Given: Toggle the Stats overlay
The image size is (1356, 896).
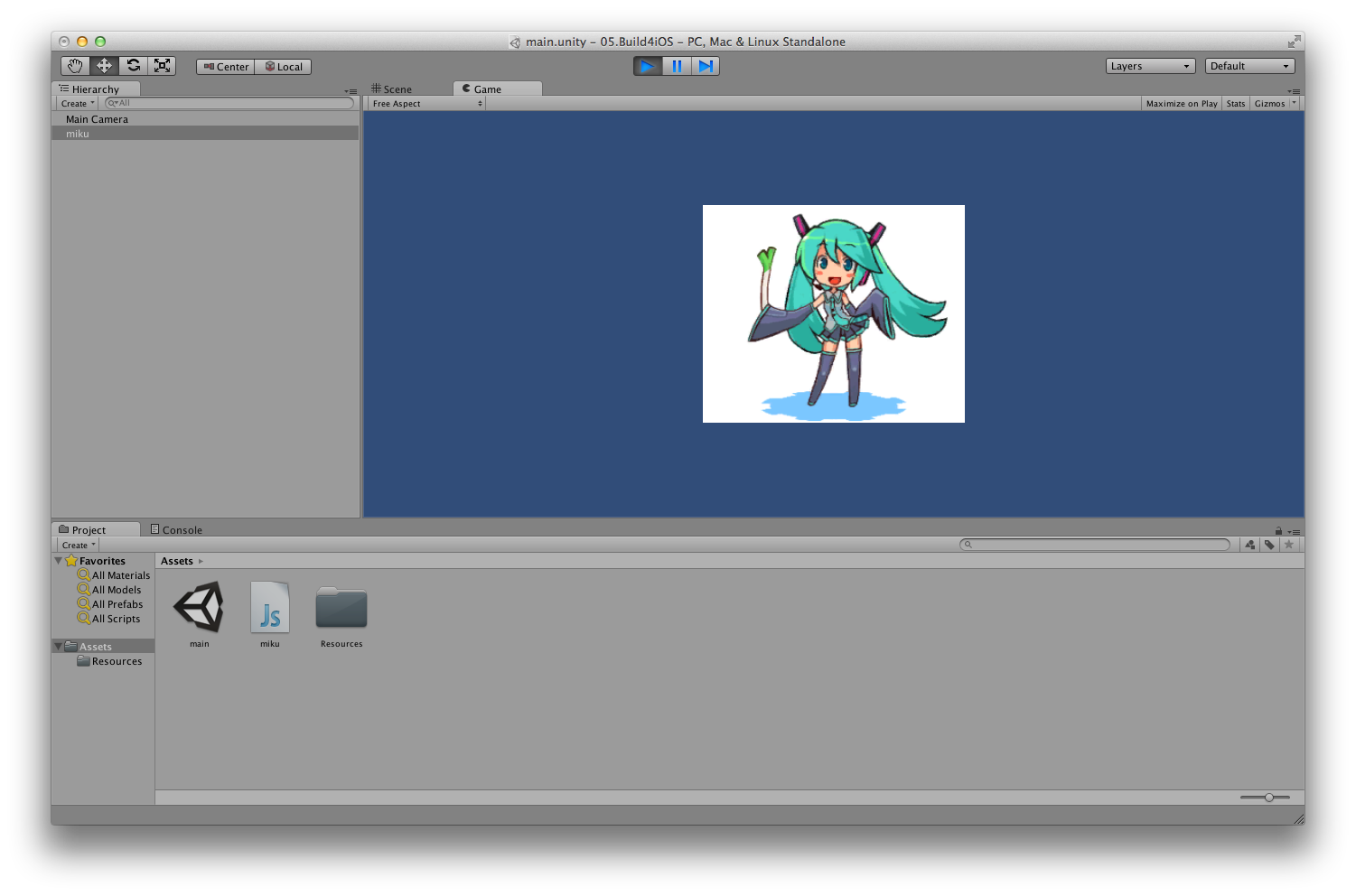Looking at the screenshot, I should [1236, 104].
